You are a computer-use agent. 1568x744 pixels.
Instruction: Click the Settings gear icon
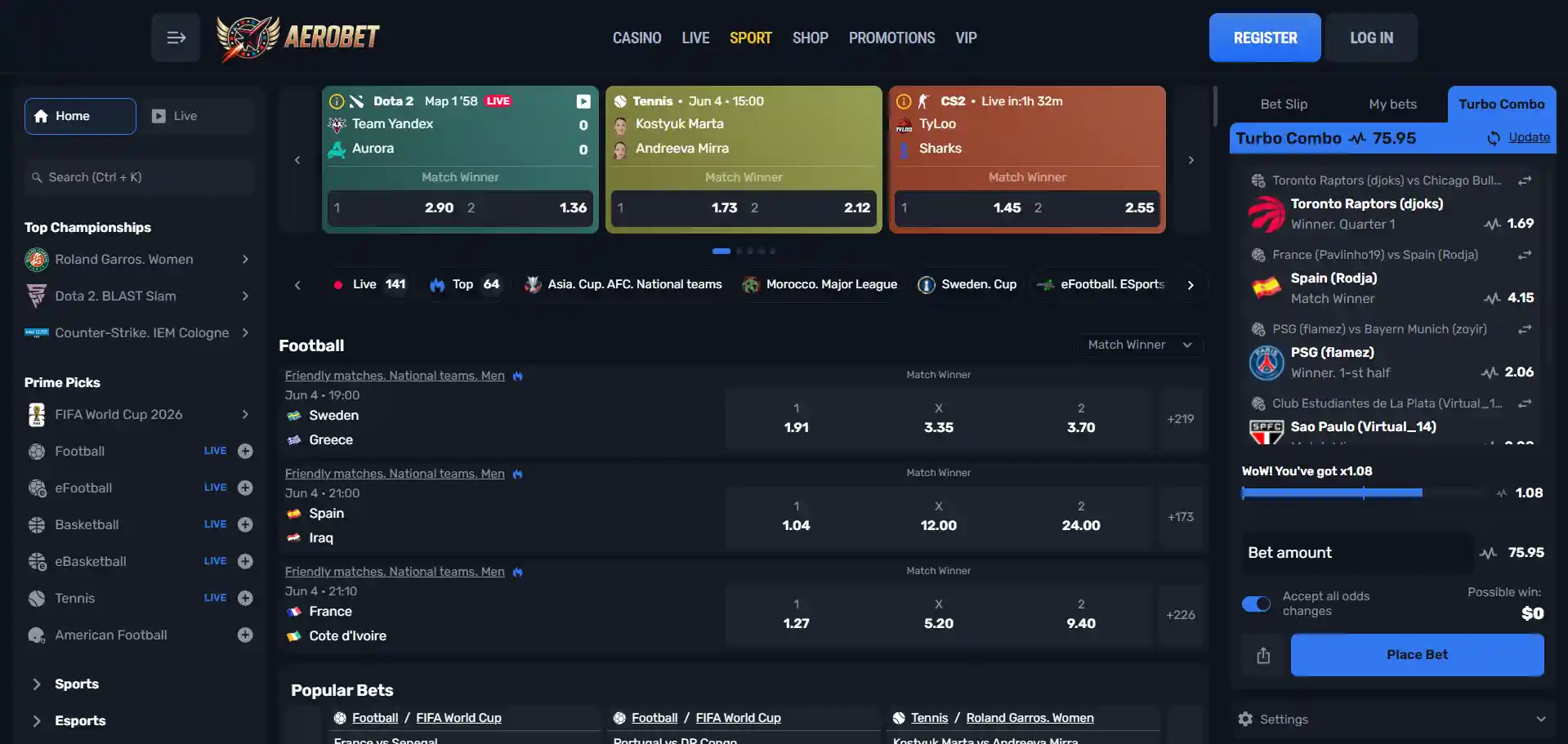coord(1245,719)
